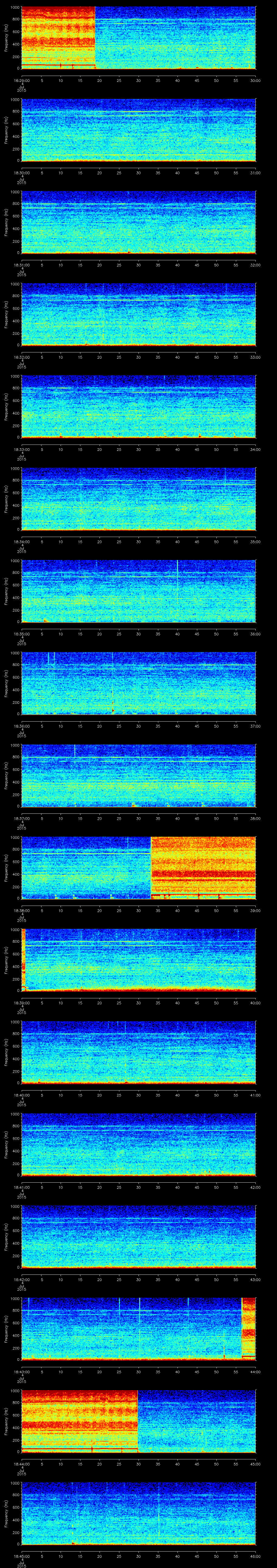Select the 18:41:00 time axis label

click(x=21, y=1187)
